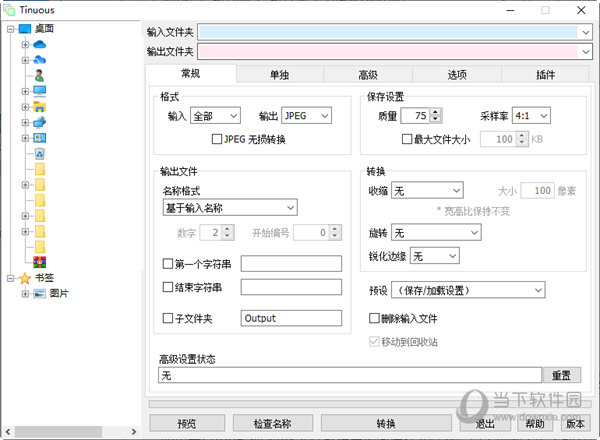Image resolution: width=600 pixels, height=440 pixels.
Task: Click the 结束字符串 text field
Action: coord(291,287)
